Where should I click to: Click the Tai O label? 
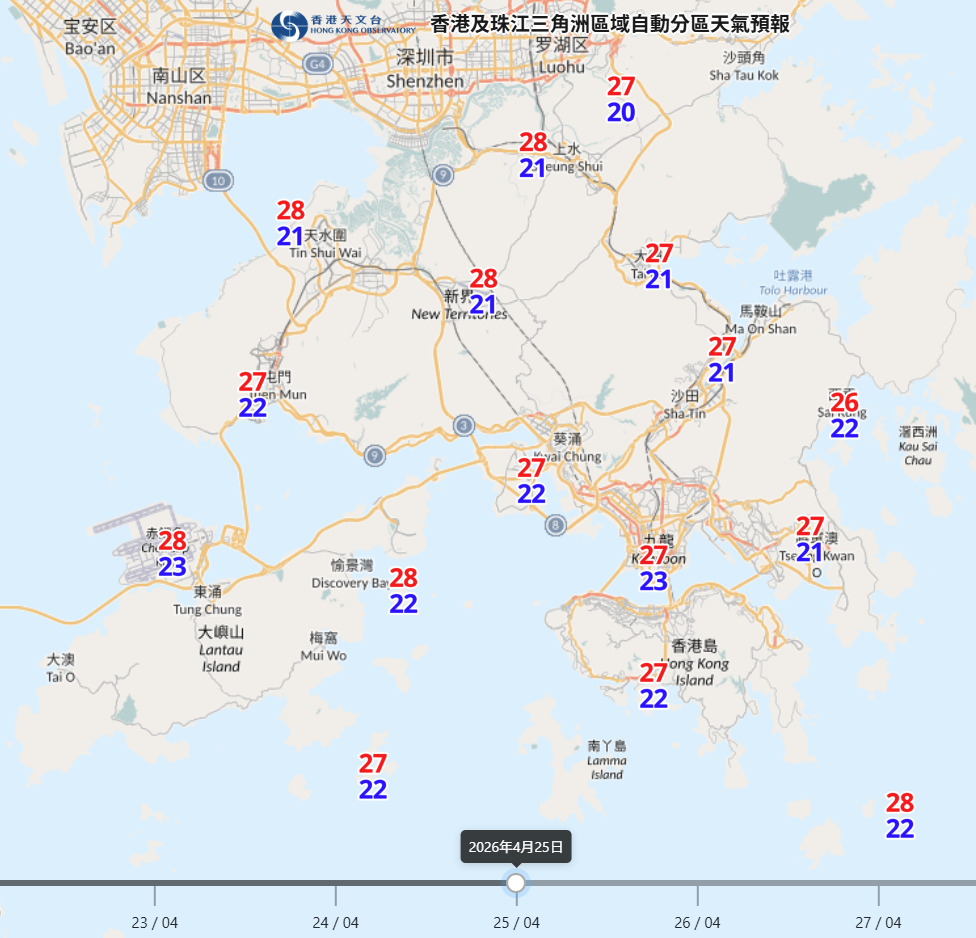point(61,668)
